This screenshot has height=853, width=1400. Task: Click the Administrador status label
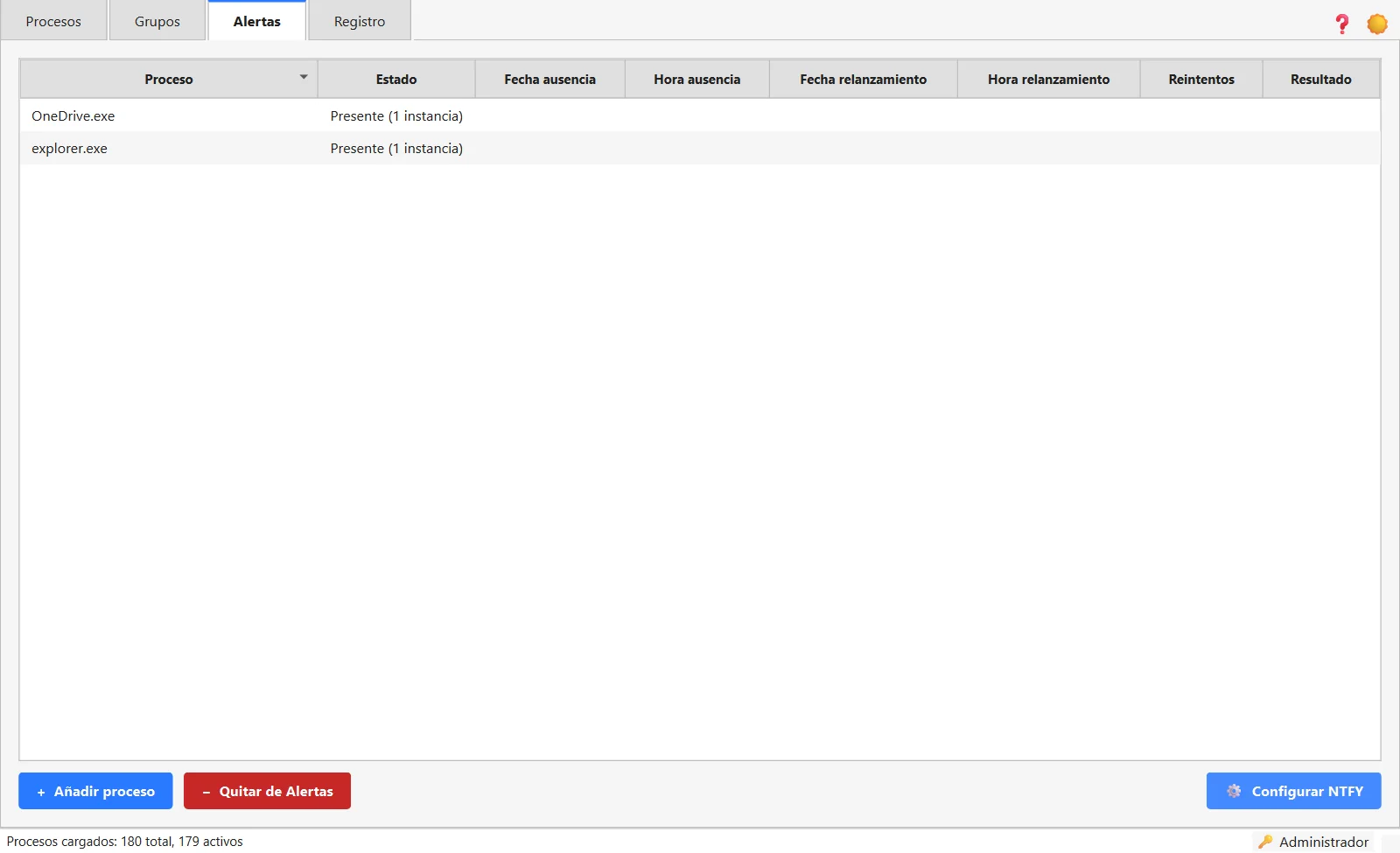(x=1324, y=842)
